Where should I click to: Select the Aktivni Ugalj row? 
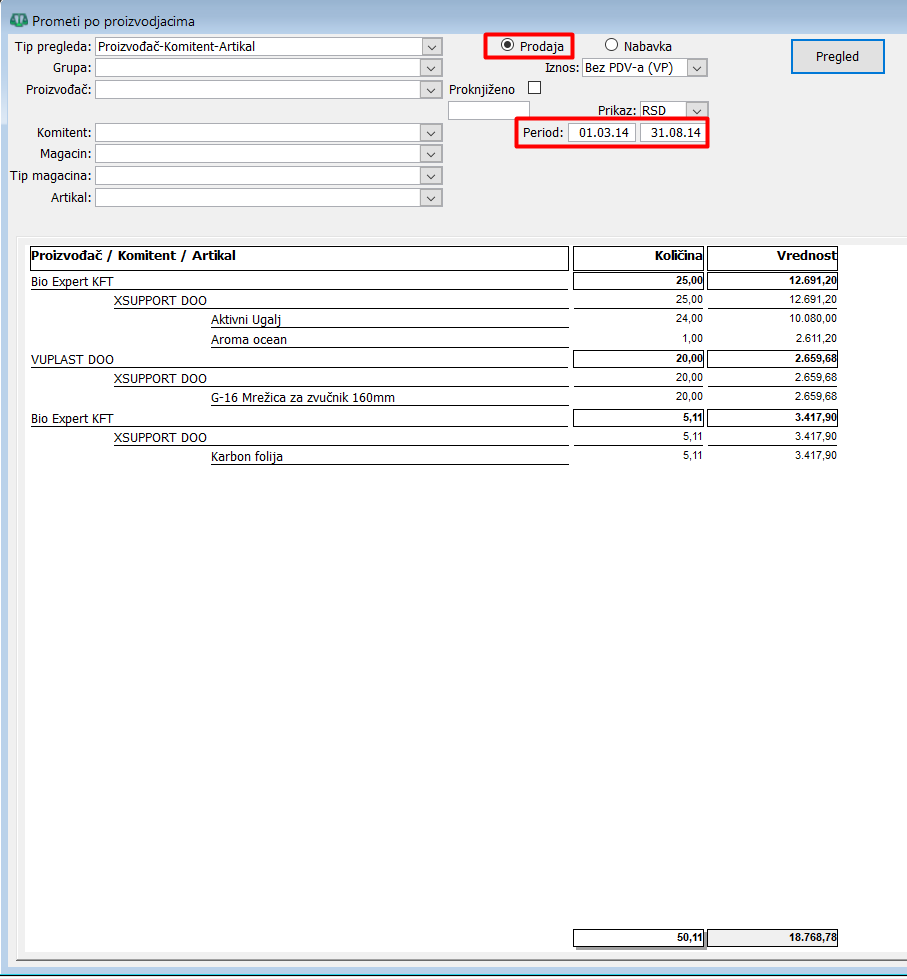point(390,320)
